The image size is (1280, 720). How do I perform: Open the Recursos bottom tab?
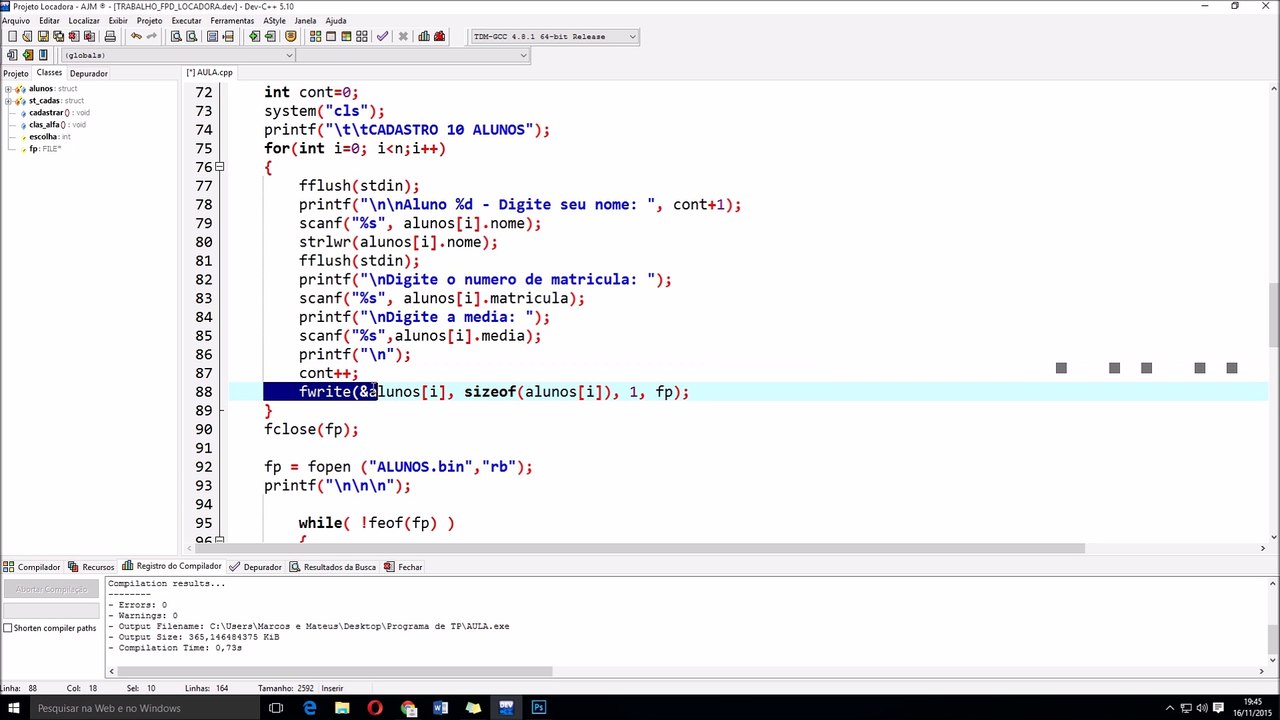tap(91, 567)
